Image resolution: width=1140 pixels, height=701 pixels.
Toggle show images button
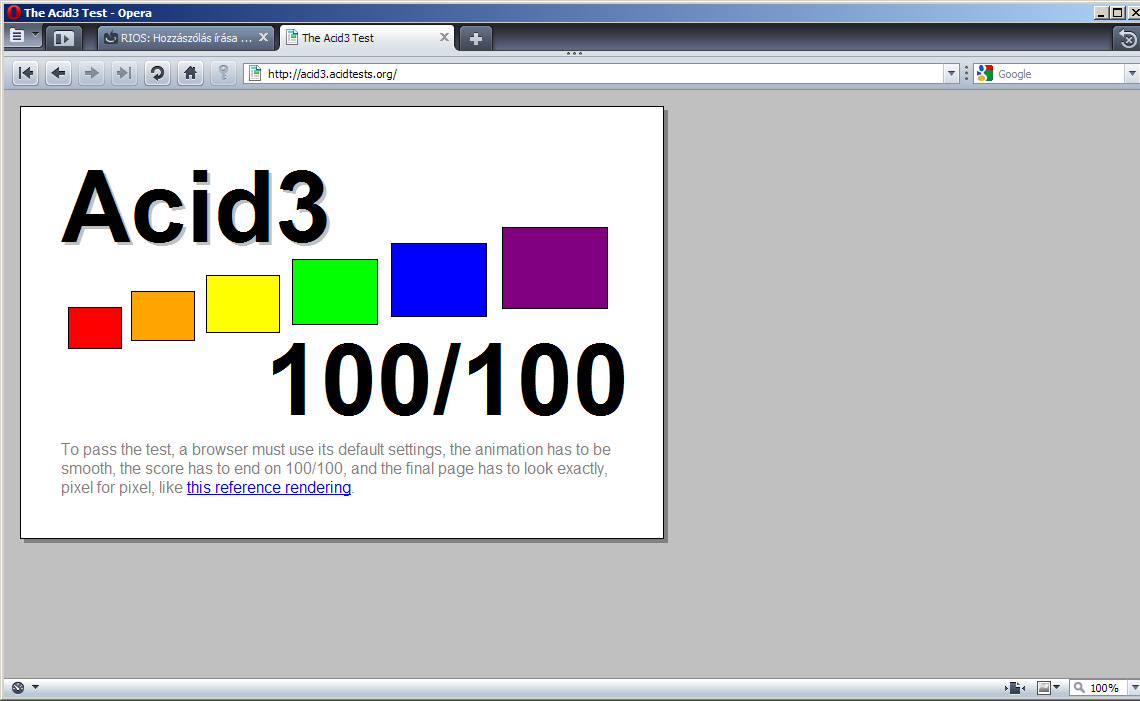click(1044, 688)
